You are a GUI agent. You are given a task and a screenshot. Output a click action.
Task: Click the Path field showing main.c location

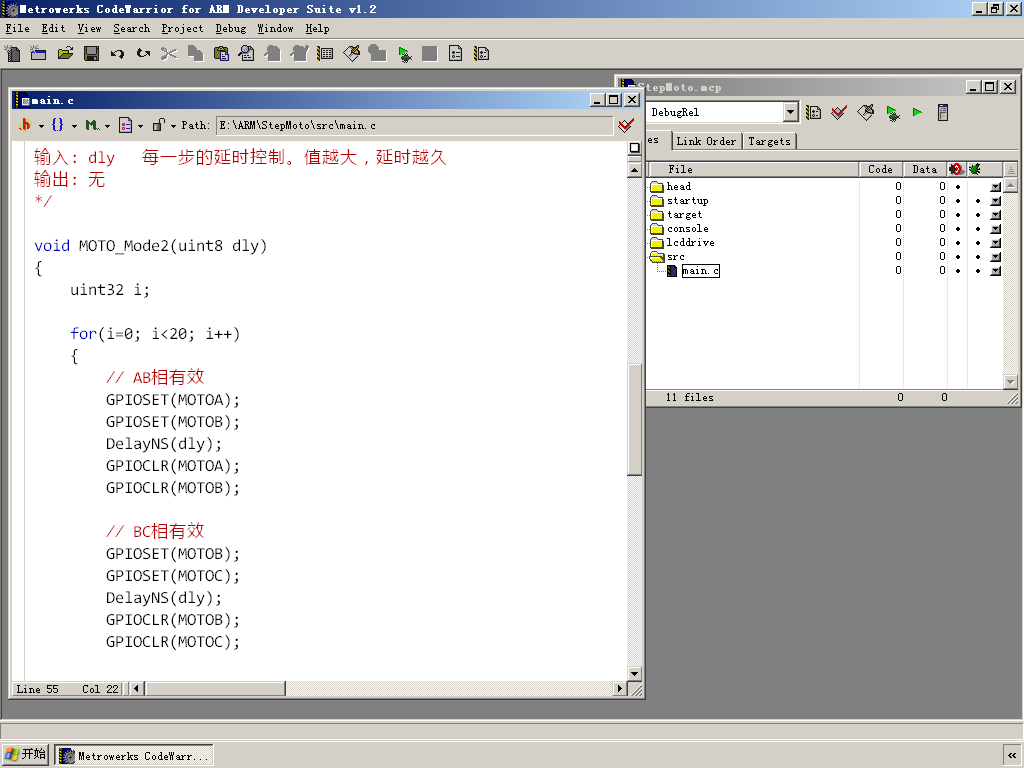[x=415, y=125]
